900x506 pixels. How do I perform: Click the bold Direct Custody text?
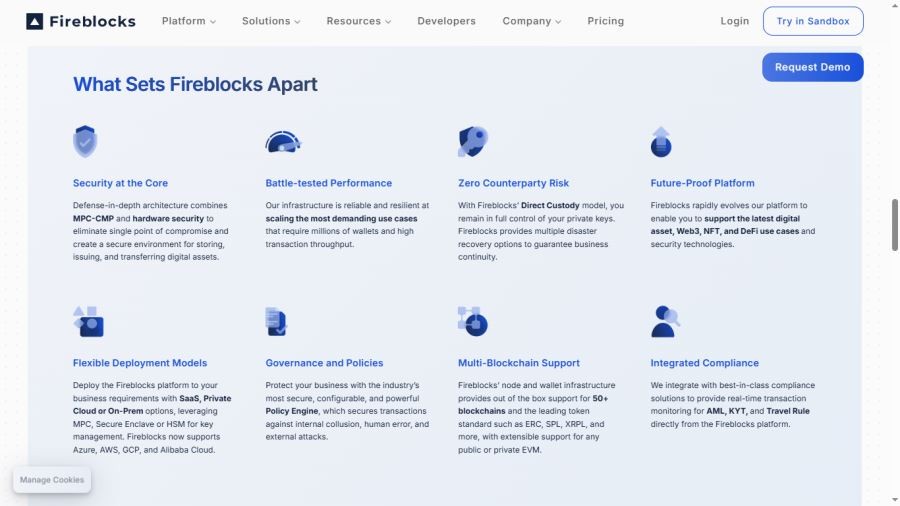550,205
